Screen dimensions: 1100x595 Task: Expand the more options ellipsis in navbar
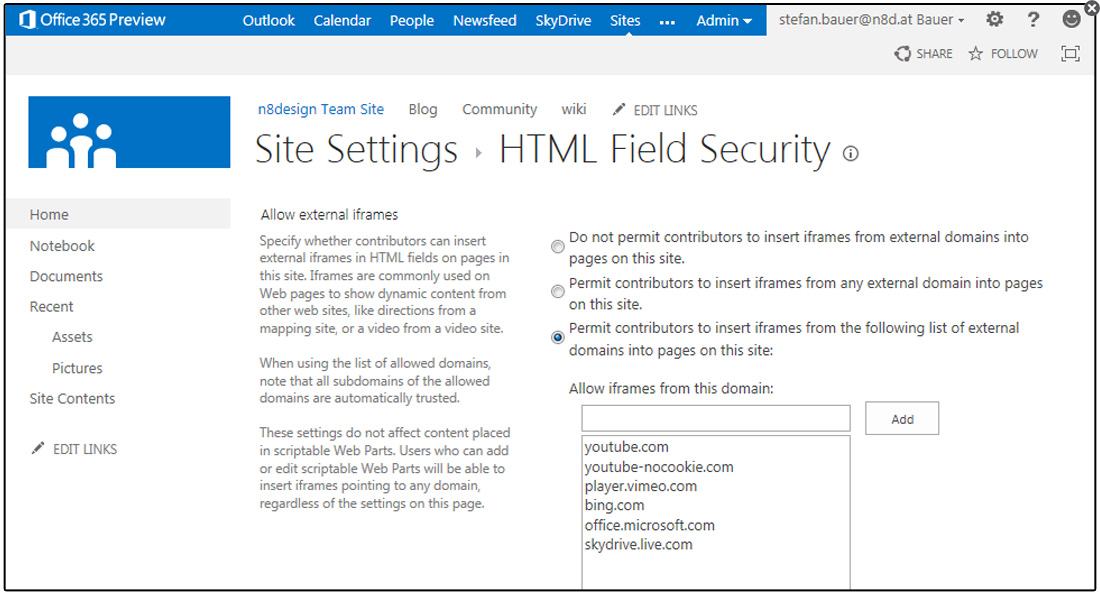point(667,22)
